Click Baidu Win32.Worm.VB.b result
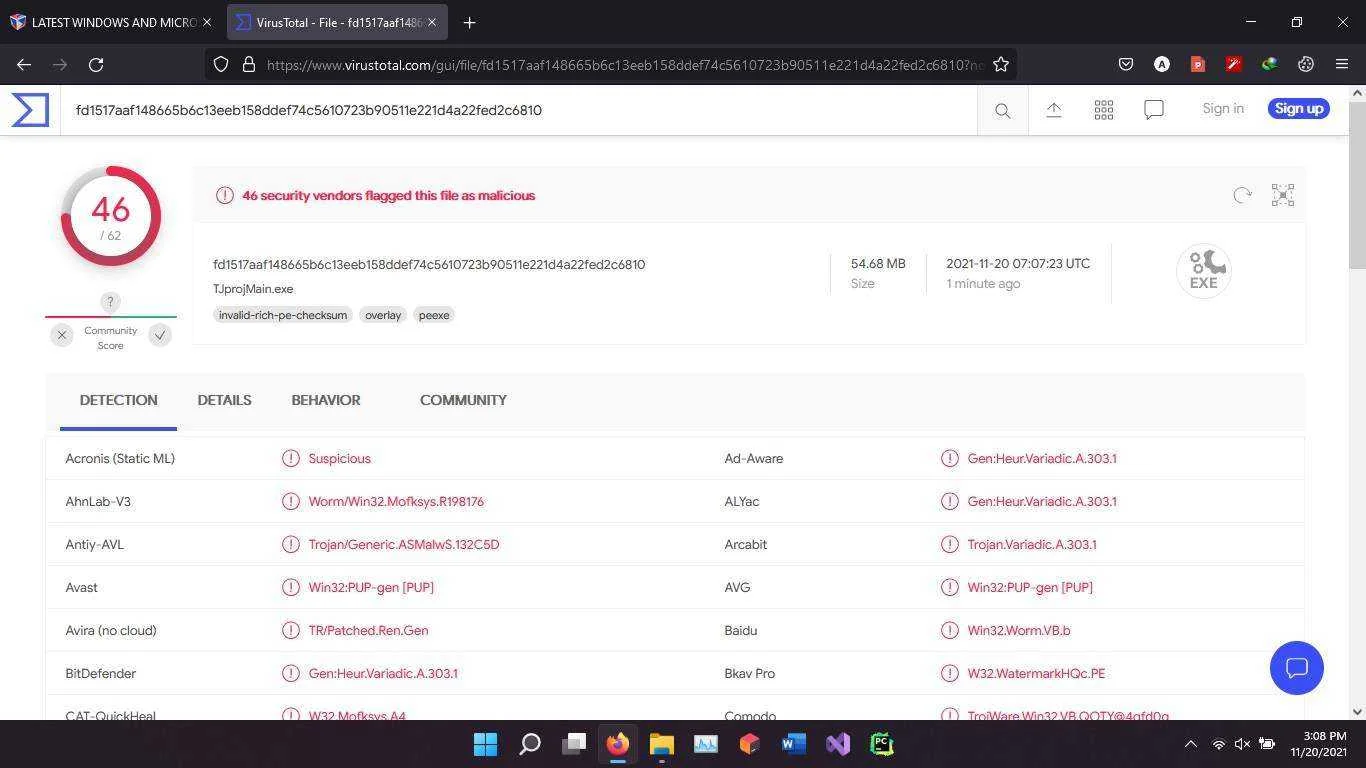Screen dimensions: 1366x768 1018,630
